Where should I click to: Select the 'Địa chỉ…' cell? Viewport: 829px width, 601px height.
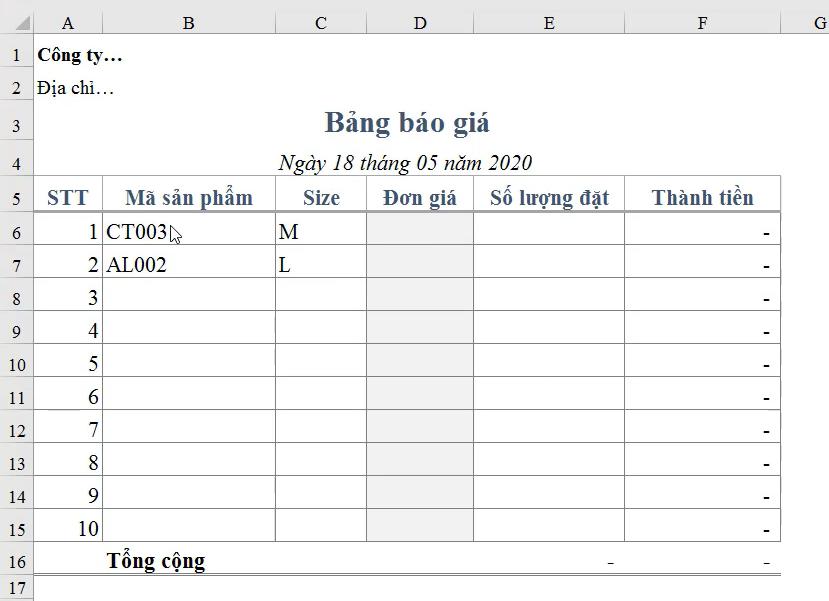[67, 88]
